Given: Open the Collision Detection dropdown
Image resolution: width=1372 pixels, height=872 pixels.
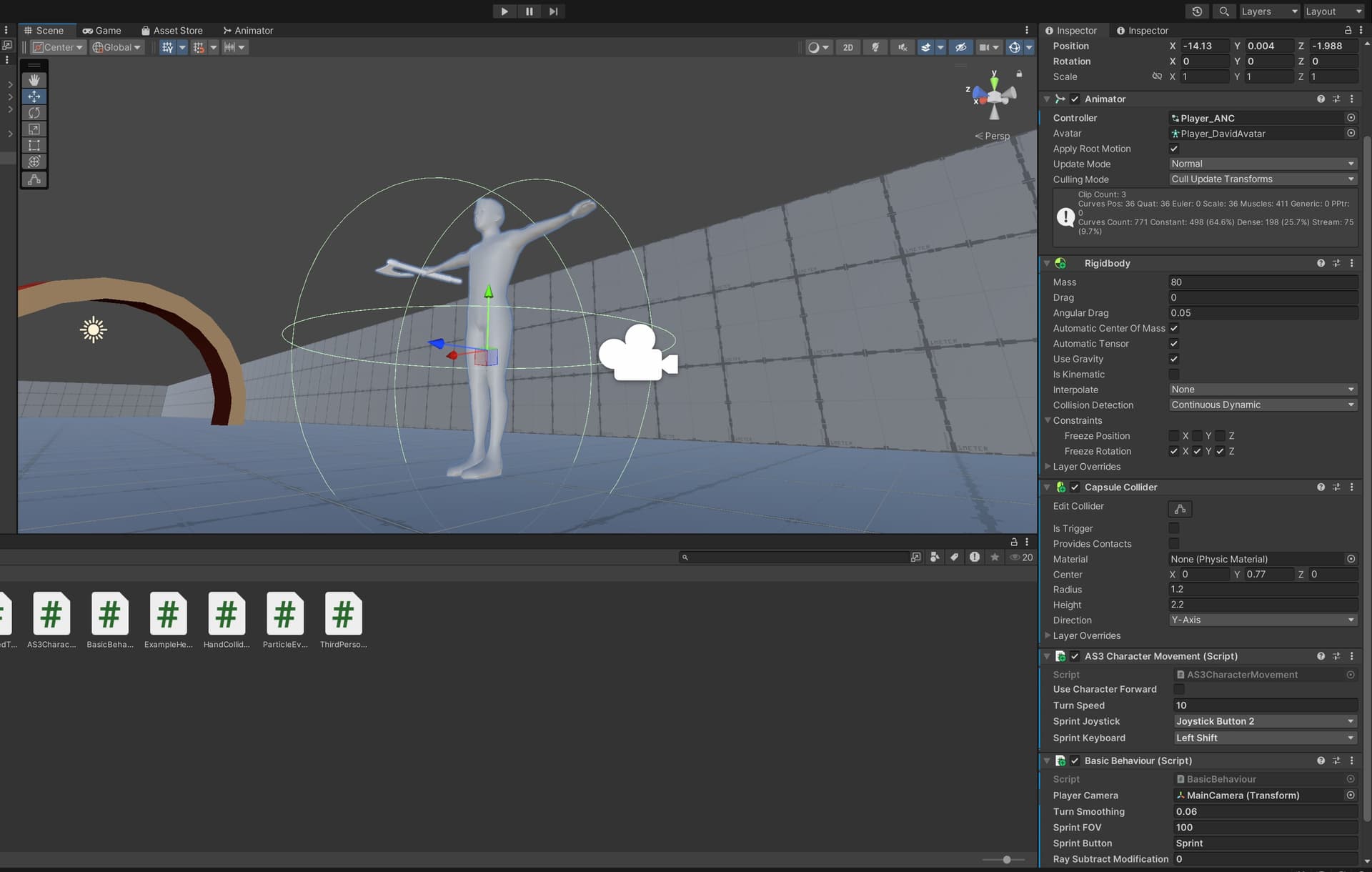Looking at the screenshot, I should 1263,405.
